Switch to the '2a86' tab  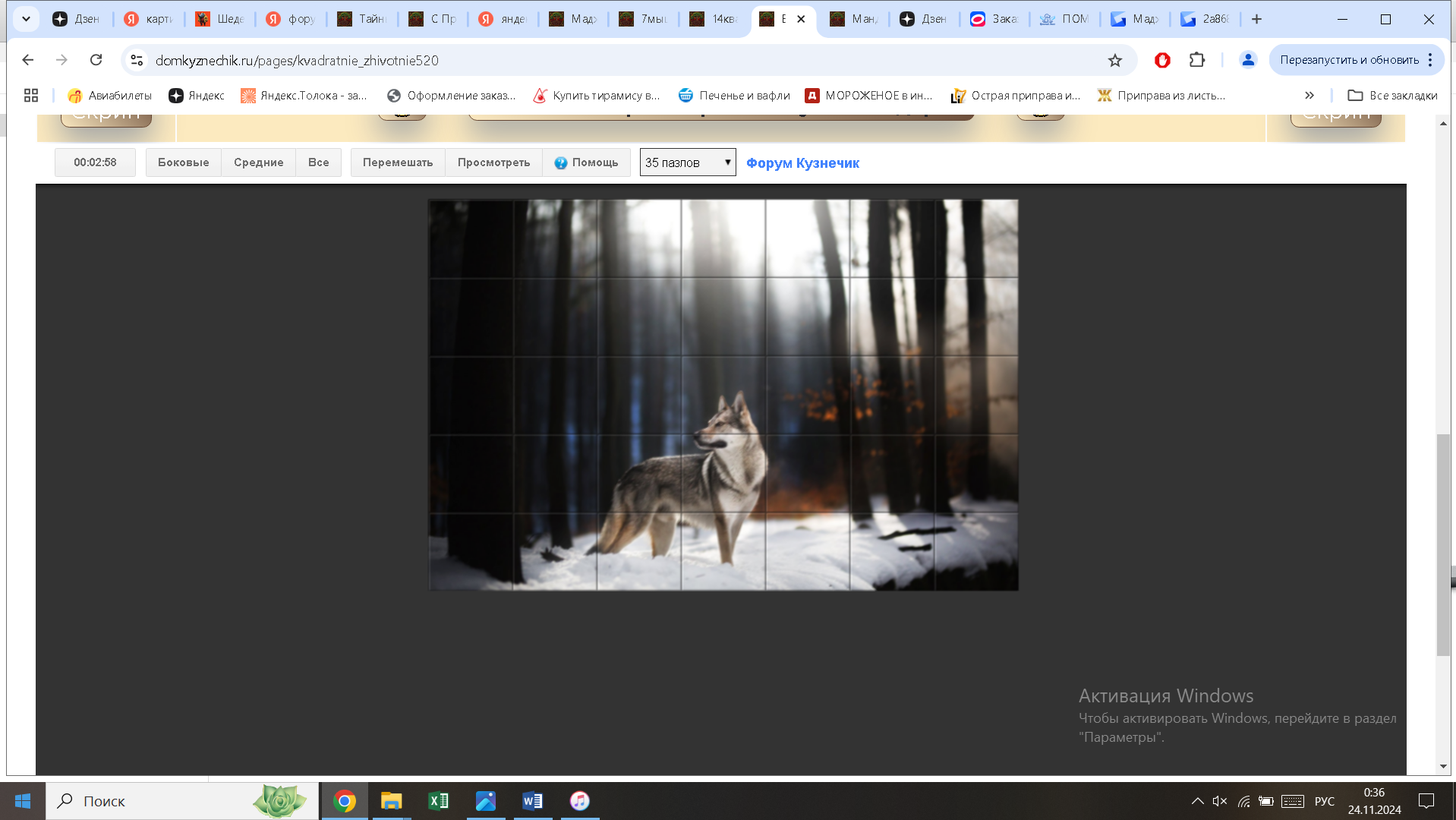(1205, 19)
